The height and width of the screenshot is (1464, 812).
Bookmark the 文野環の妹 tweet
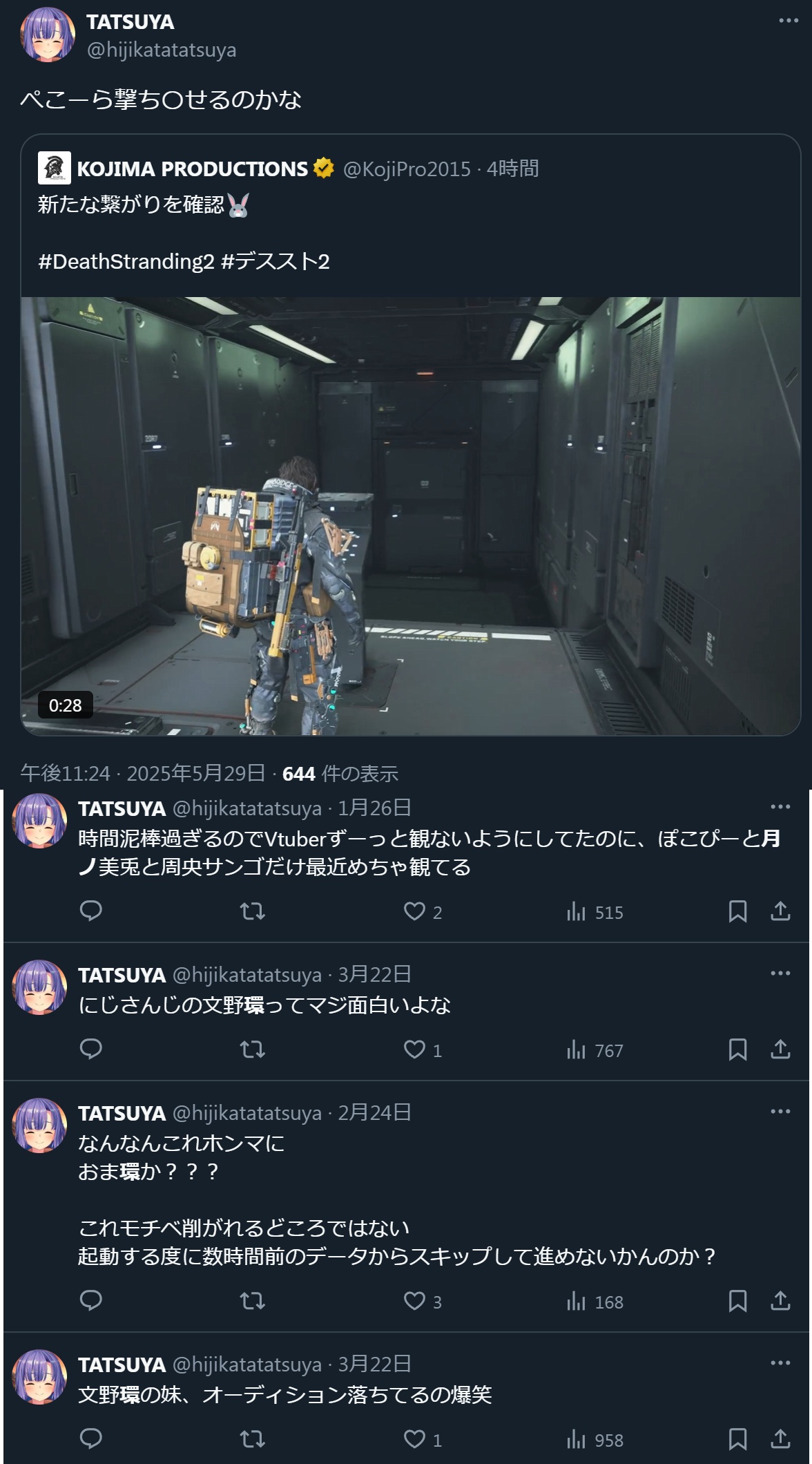pos(737,1439)
